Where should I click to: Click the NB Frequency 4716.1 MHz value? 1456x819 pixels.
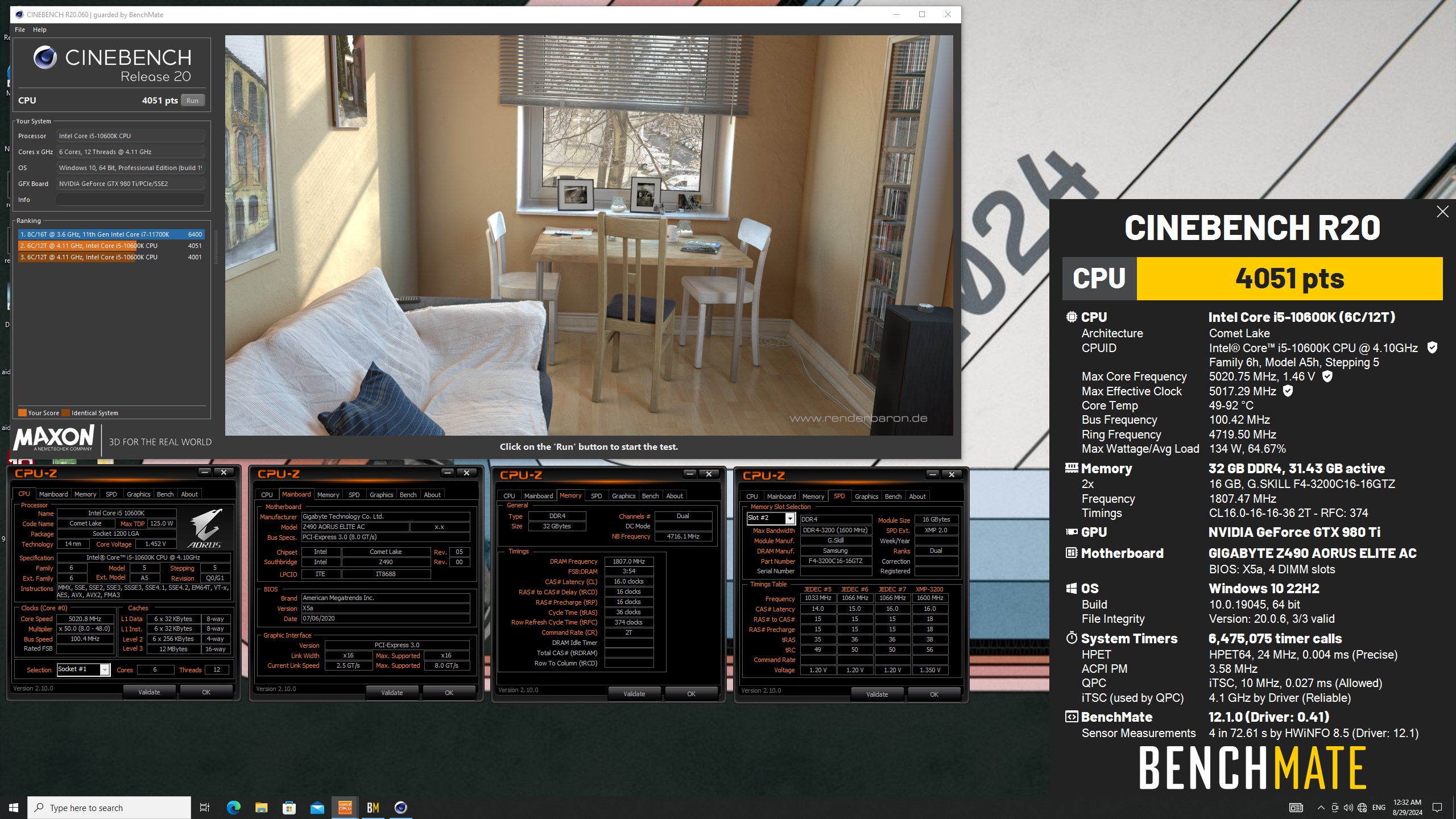point(683,536)
